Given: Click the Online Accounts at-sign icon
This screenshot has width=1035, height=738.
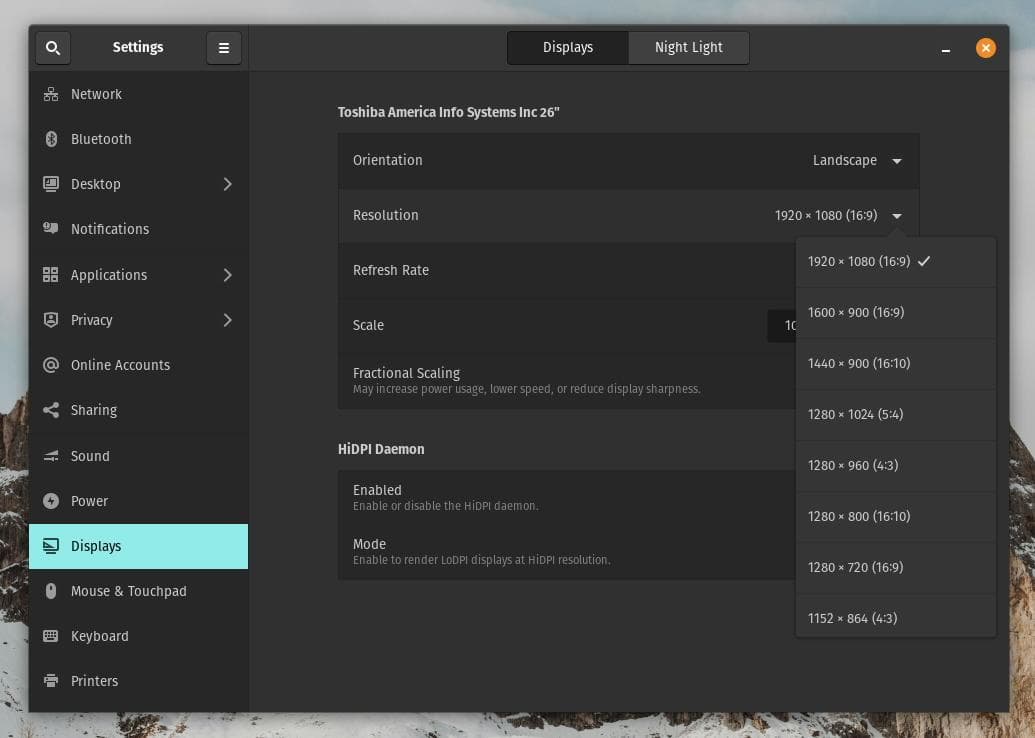Looking at the screenshot, I should pos(51,364).
